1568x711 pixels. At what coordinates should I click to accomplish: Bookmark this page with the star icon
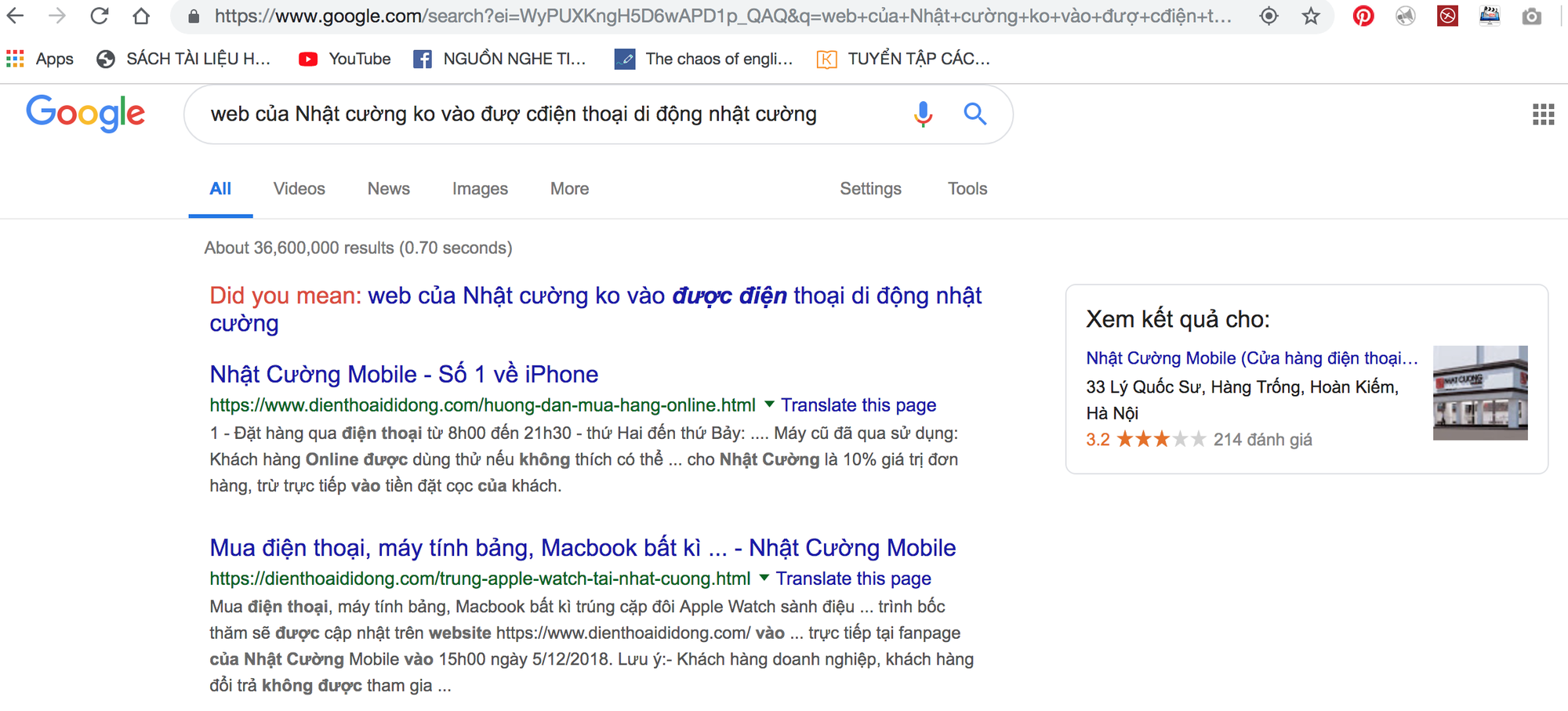(x=1311, y=16)
